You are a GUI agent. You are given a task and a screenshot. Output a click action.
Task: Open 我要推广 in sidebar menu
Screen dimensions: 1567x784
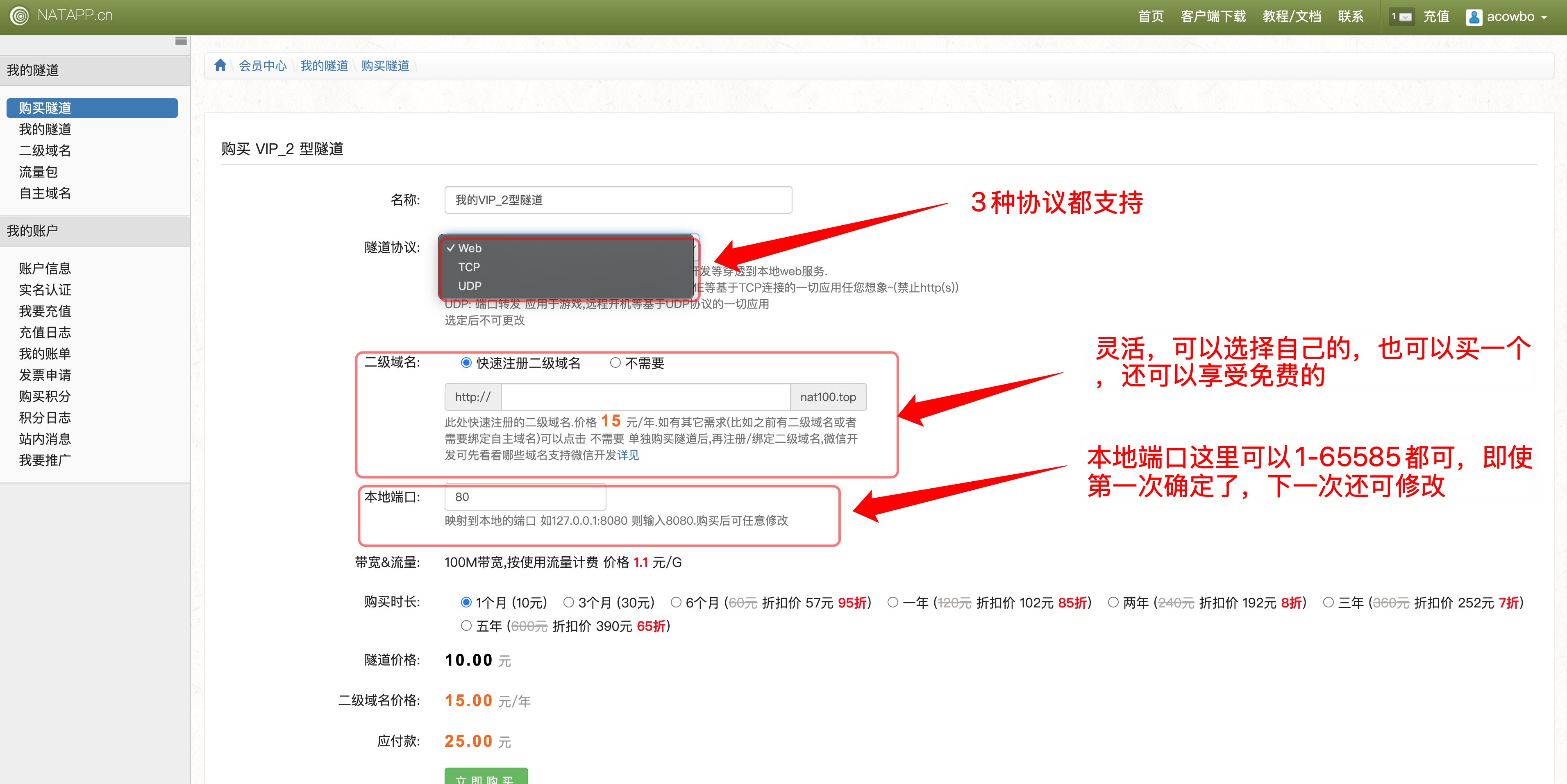tap(45, 460)
